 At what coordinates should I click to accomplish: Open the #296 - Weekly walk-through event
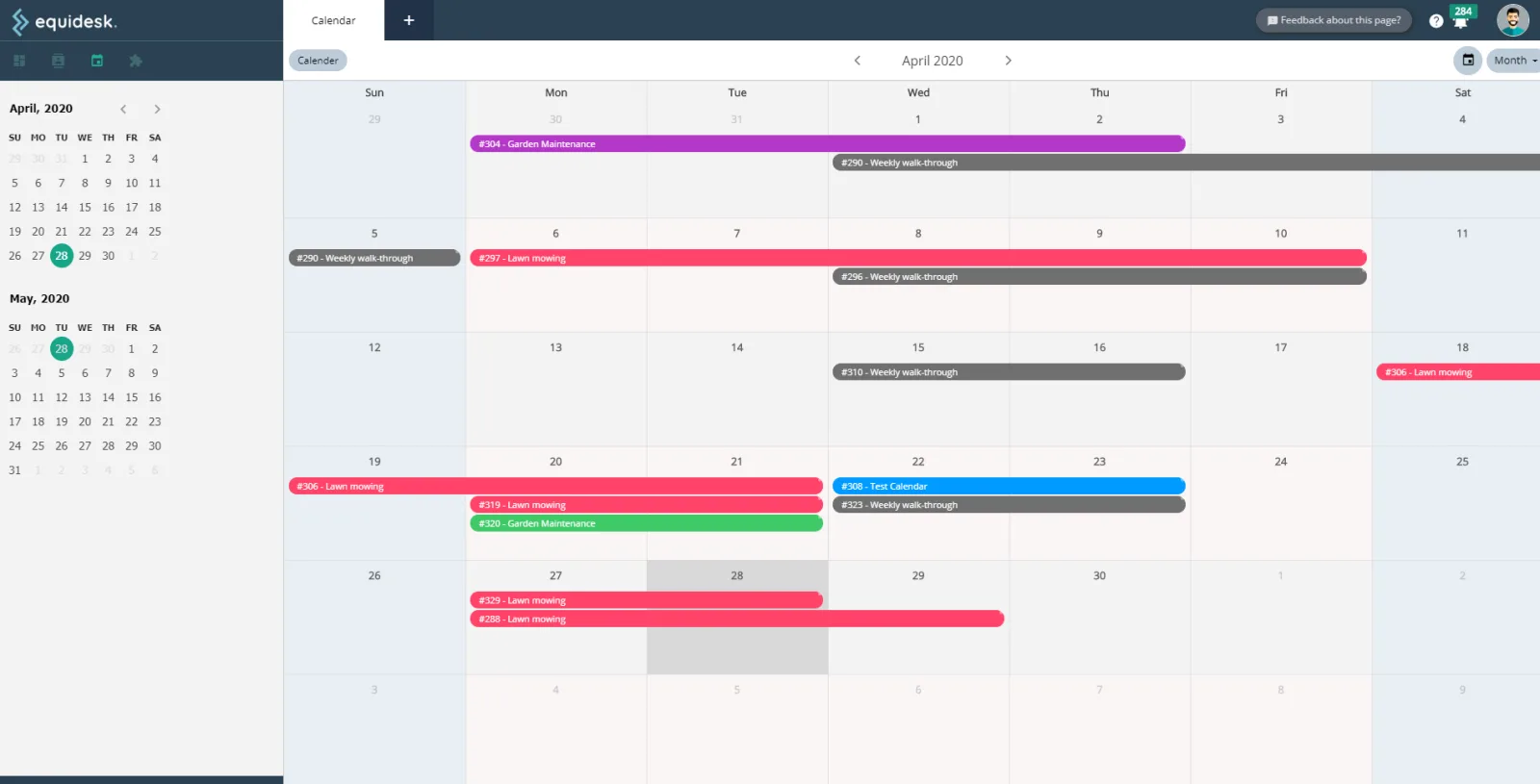pyautogui.click(x=1099, y=276)
